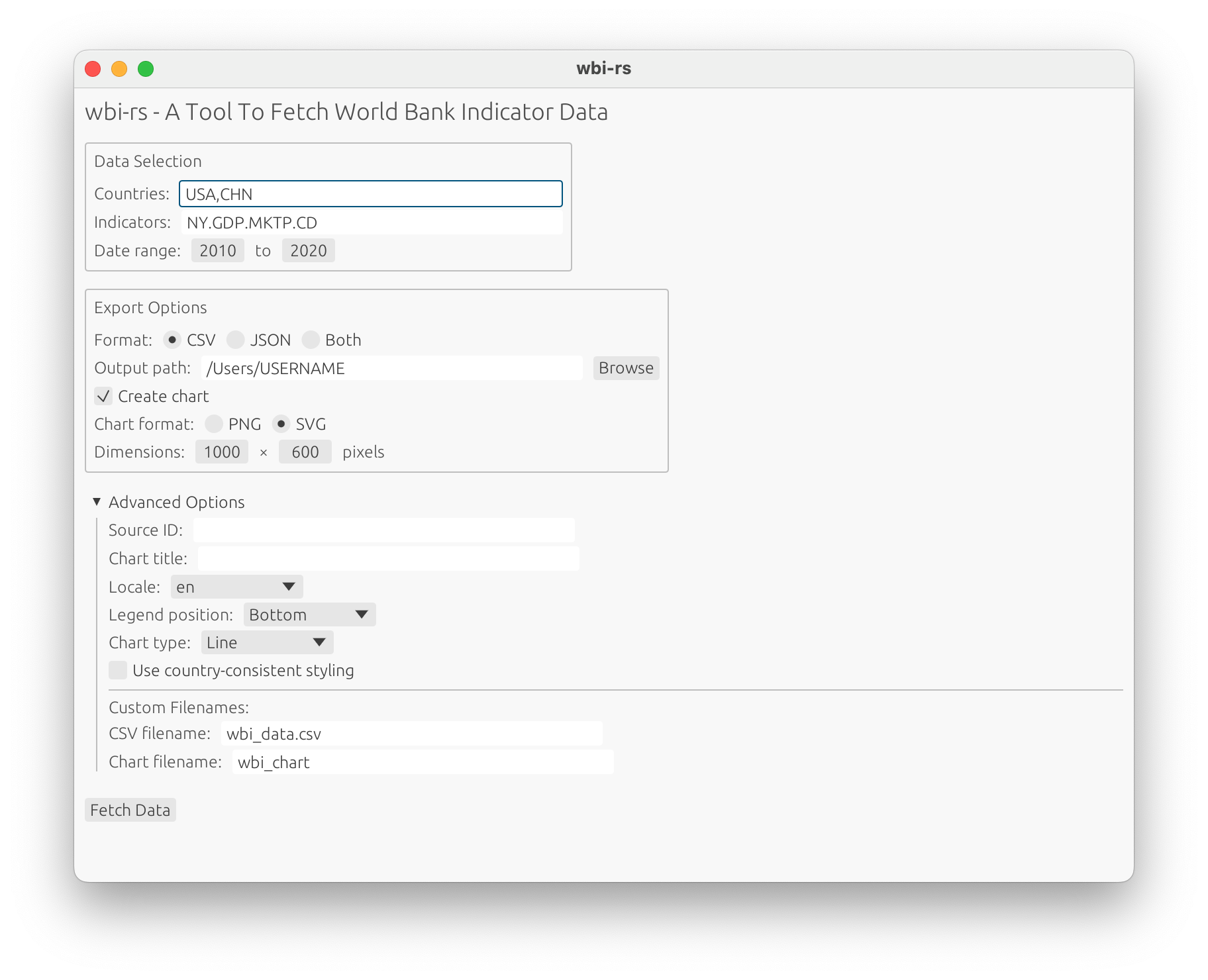Click the Chart filename input field
Image resolution: width=1208 pixels, height=980 pixels.
click(x=423, y=762)
